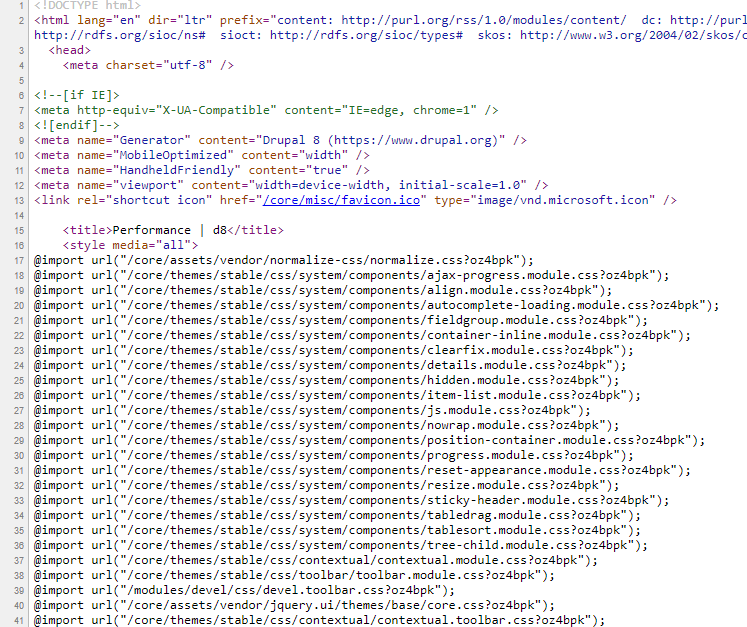Click the meta charset utf-8 tag
Image resolution: width=747 pixels, height=627 pixels.
coord(148,65)
